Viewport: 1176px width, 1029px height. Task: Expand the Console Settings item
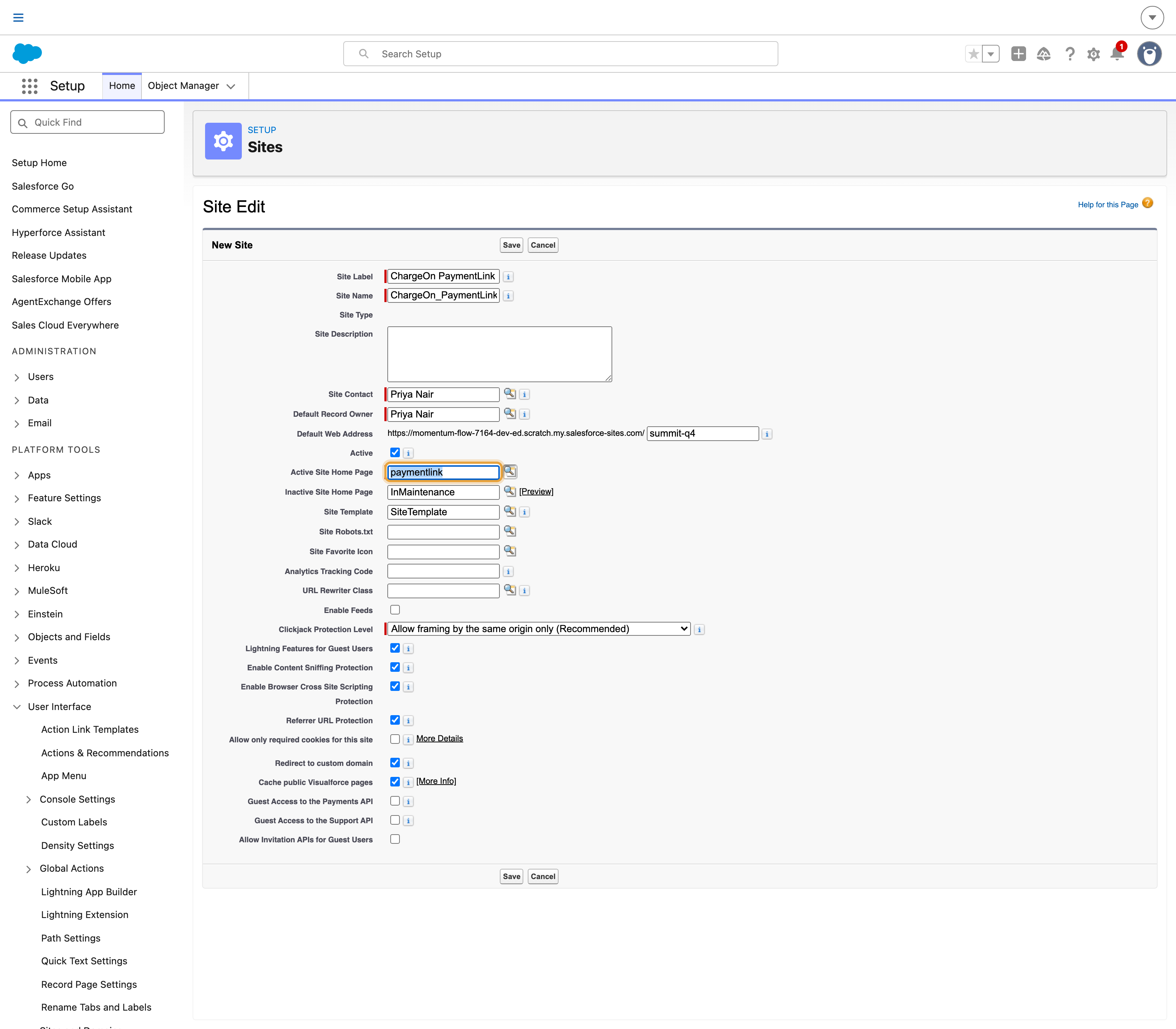pyautogui.click(x=28, y=800)
